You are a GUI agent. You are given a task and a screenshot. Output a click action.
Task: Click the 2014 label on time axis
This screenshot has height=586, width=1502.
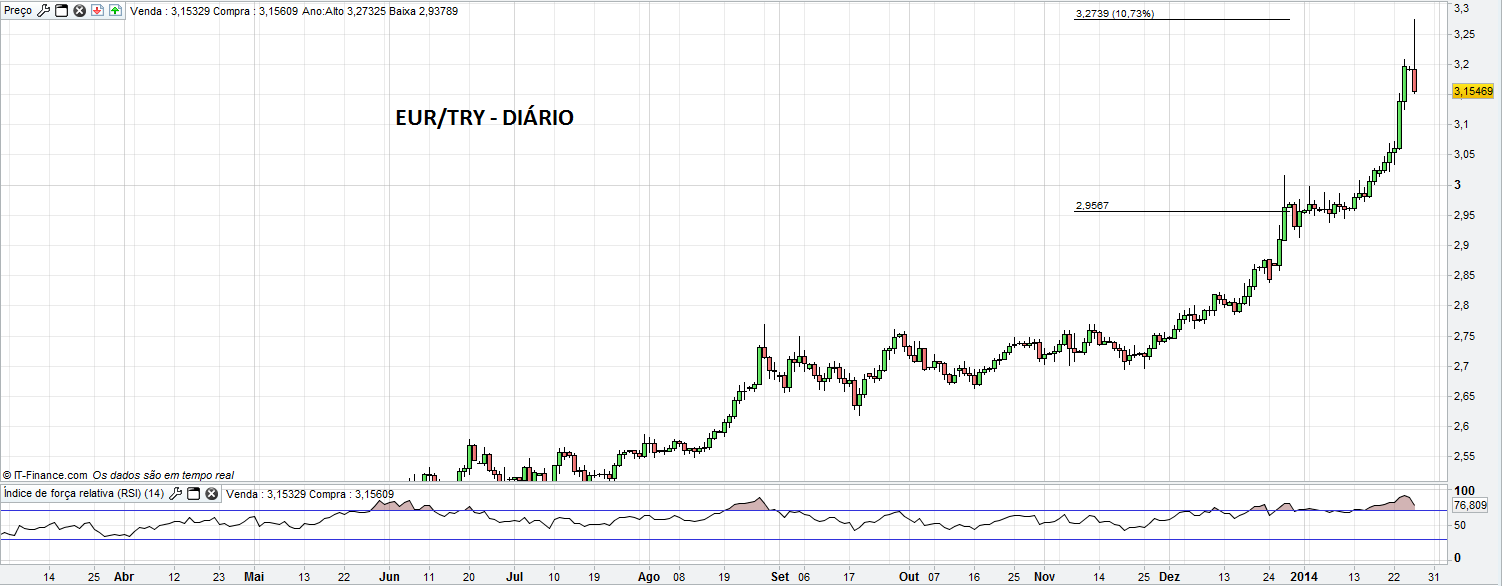[1303, 577]
